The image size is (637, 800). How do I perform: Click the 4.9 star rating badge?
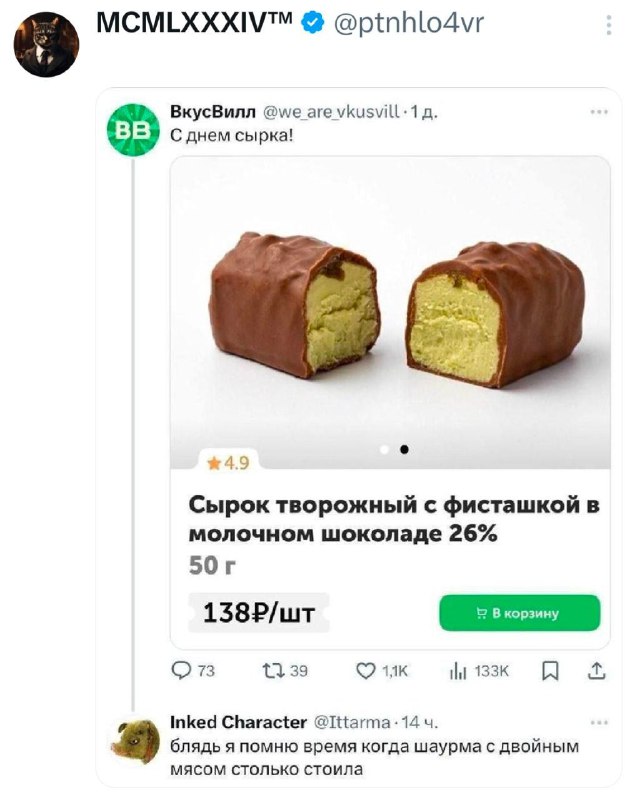pyautogui.click(x=229, y=462)
